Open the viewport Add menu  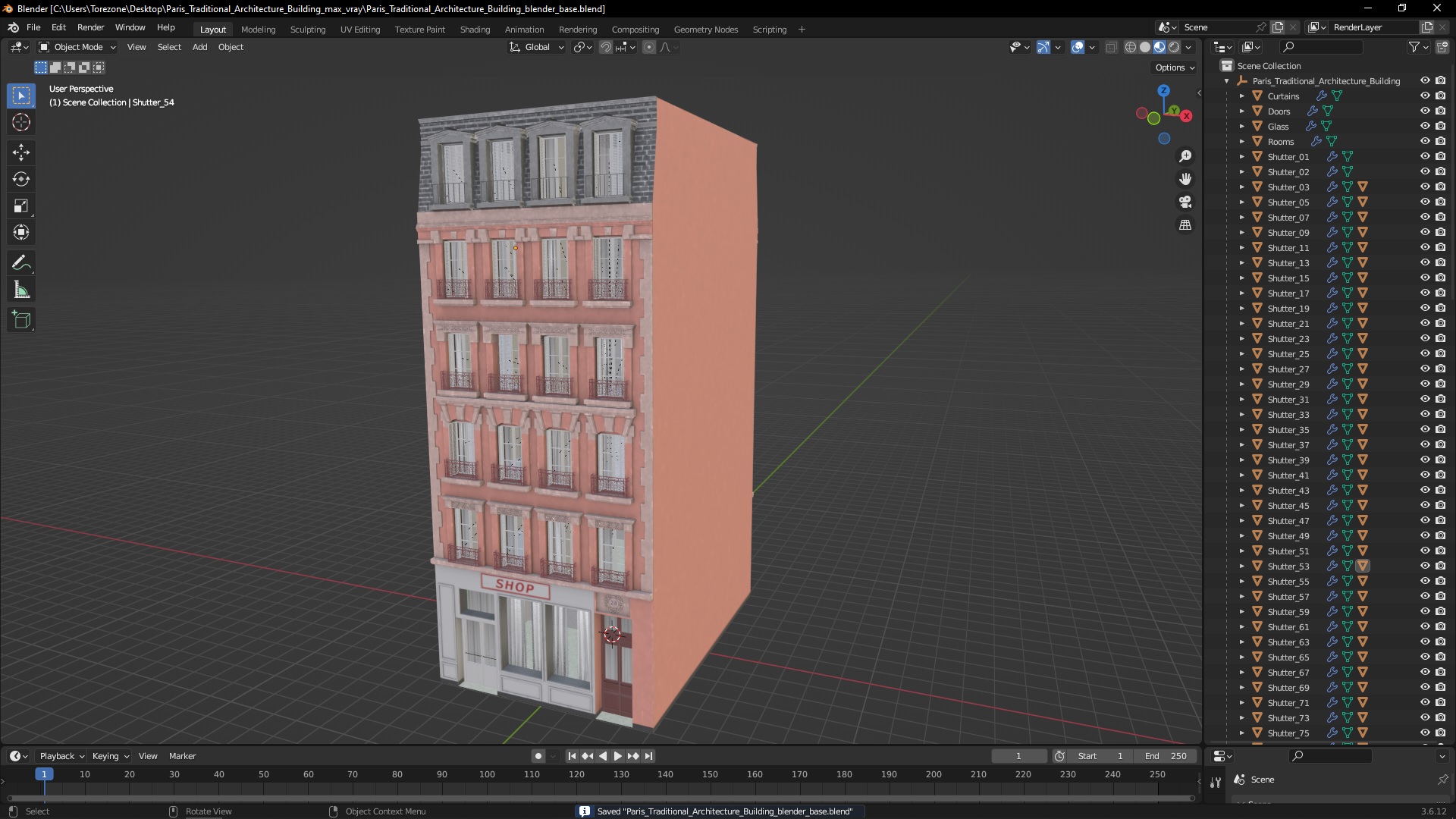pos(199,47)
